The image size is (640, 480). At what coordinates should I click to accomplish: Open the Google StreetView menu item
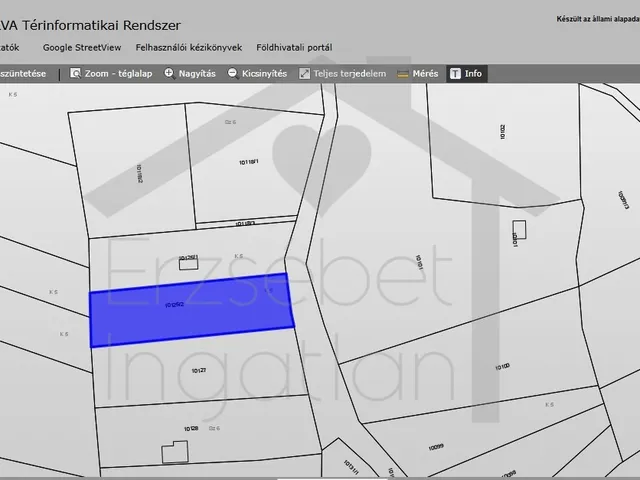(82, 47)
